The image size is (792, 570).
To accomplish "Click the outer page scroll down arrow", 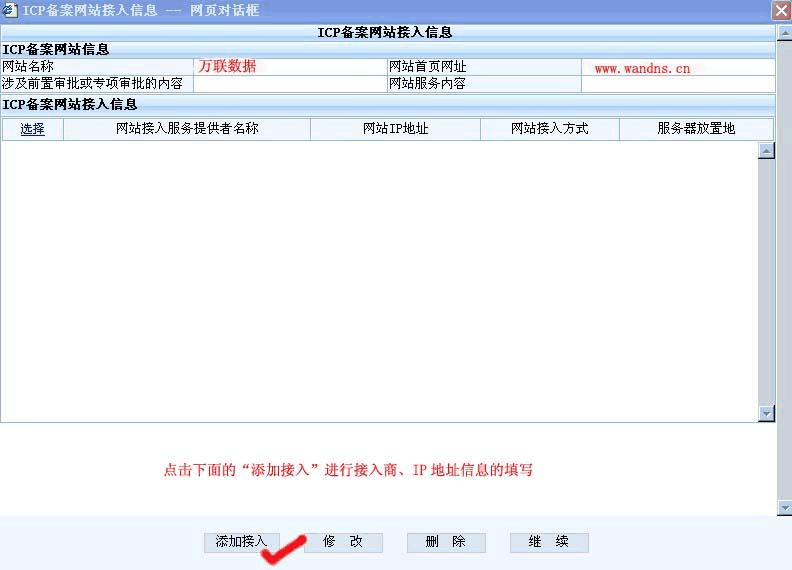I will 784,509.
